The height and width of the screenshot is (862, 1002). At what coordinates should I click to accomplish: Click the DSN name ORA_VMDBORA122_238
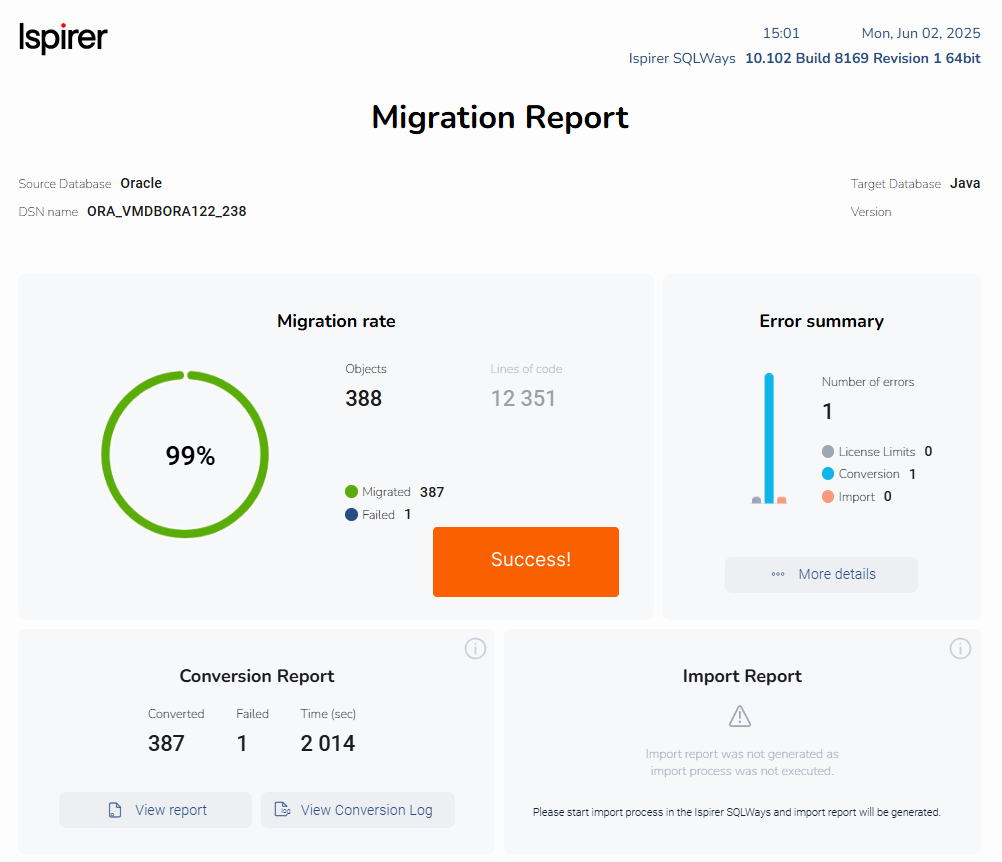tap(166, 211)
